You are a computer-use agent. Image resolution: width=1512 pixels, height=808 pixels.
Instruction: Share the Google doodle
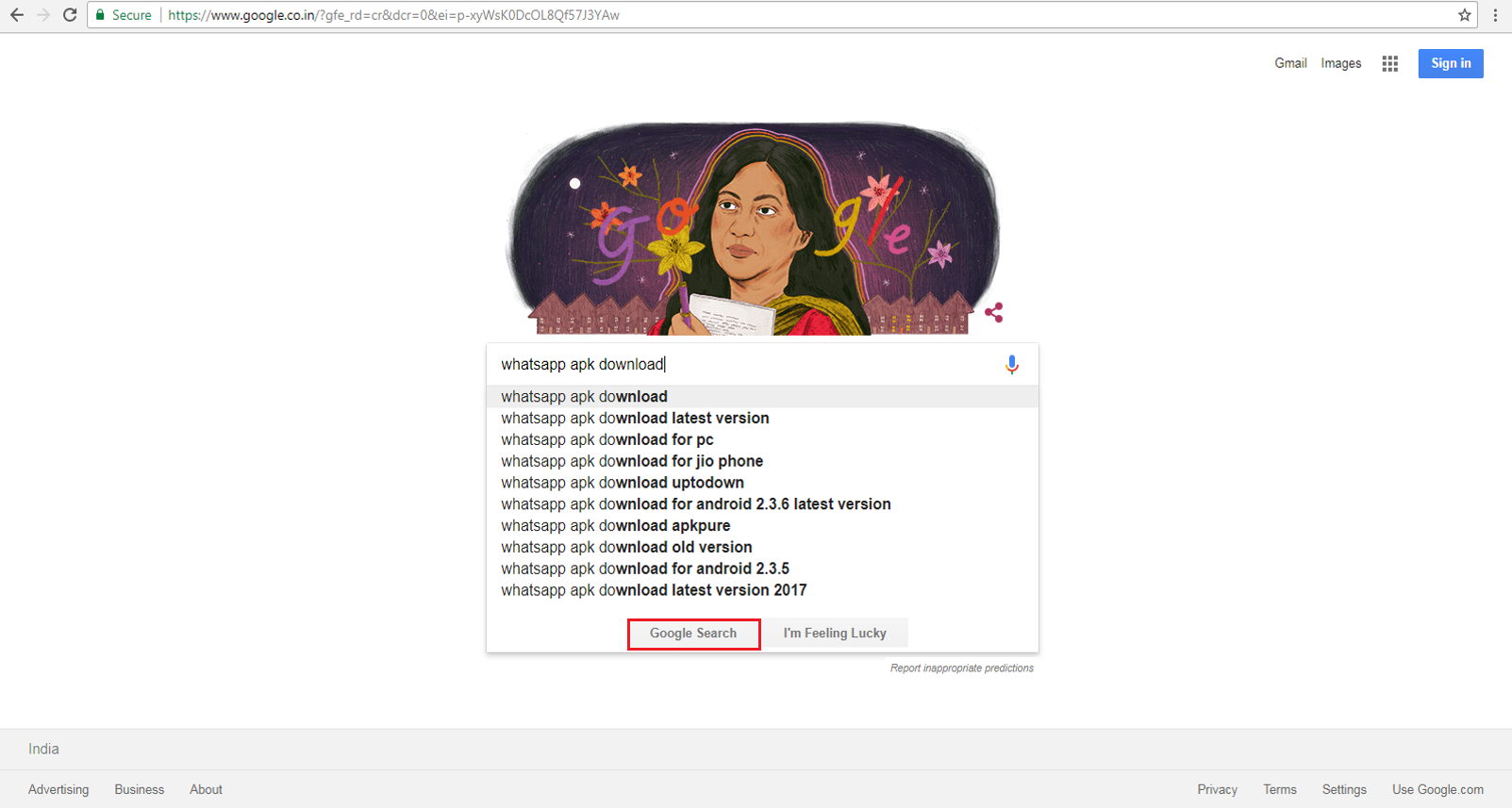click(x=993, y=312)
